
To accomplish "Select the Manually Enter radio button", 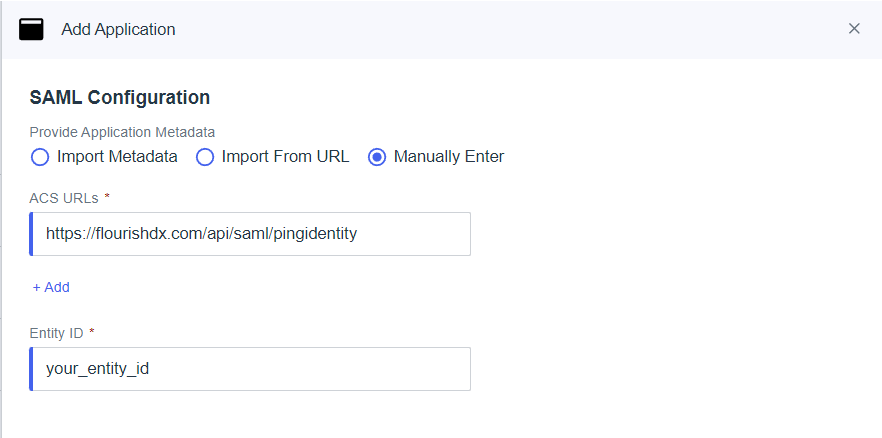I will click(377, 157).
